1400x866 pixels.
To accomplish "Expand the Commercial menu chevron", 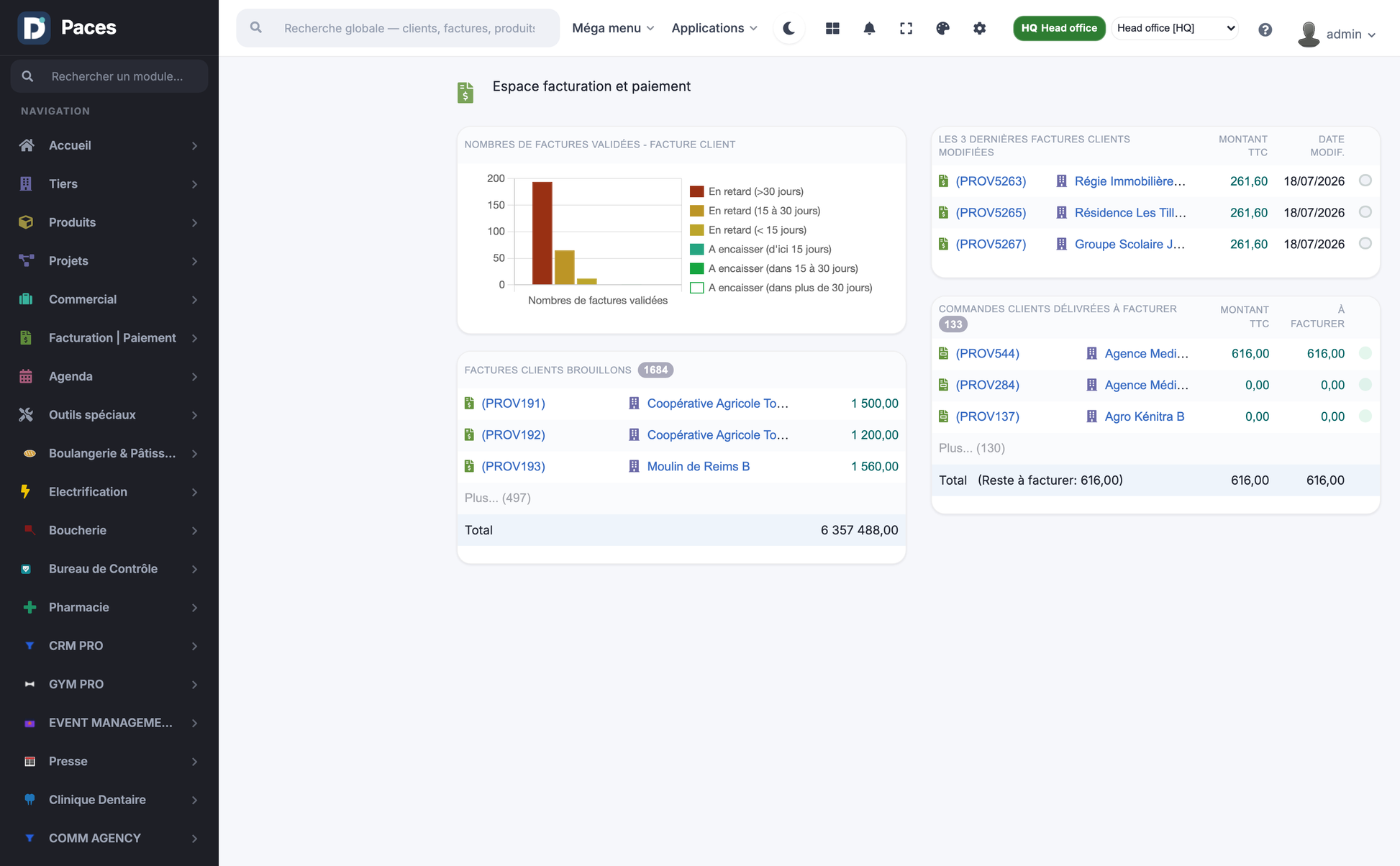I will click(194, 299).
